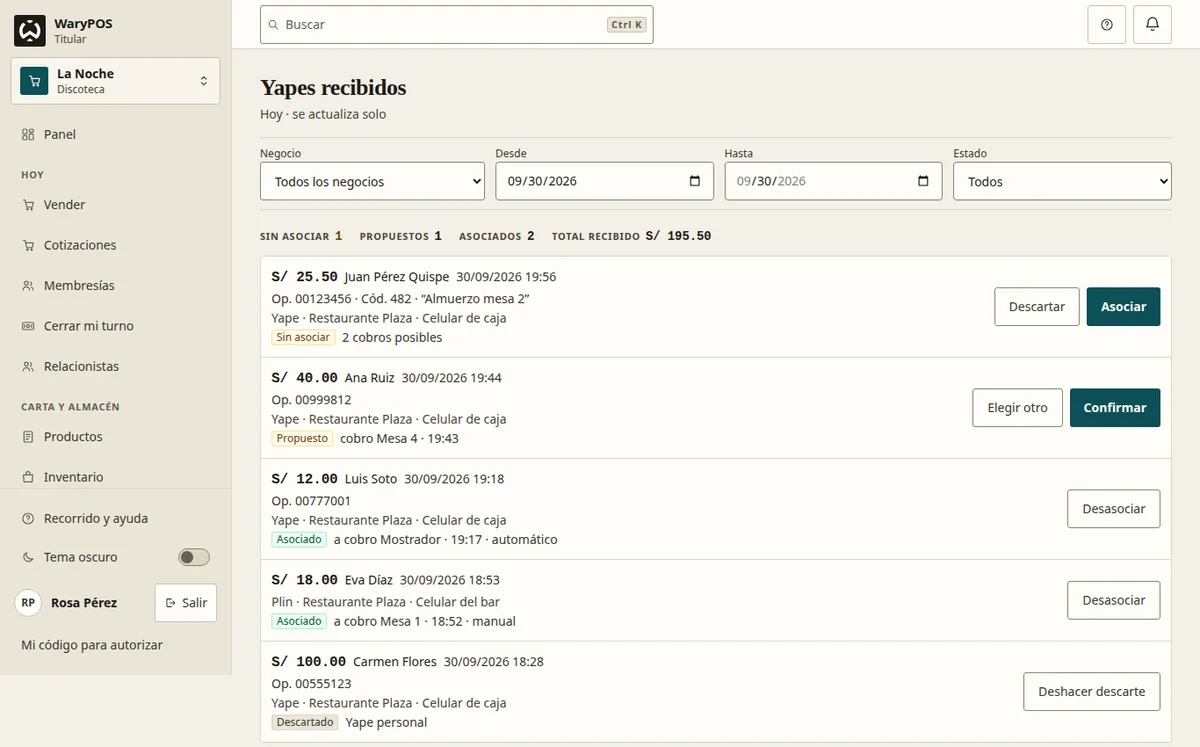Click Descartar on the S/ 25.50 yape
This screenshot has width=1200, height=747.
click(x=1037, y=307)
